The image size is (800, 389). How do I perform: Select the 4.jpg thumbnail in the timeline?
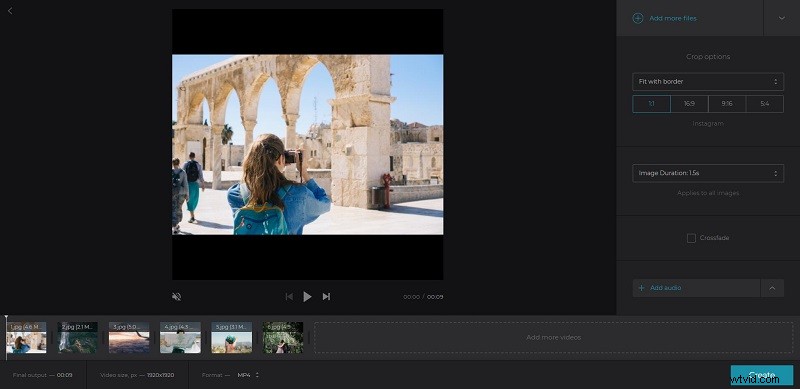180,337
